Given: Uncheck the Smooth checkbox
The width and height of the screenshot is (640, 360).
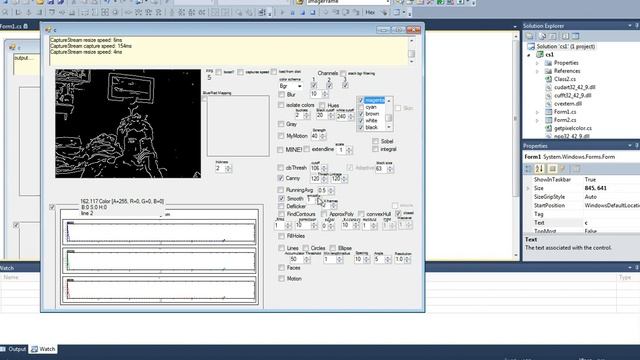Looking at the screenshot, I should (281, 198).
